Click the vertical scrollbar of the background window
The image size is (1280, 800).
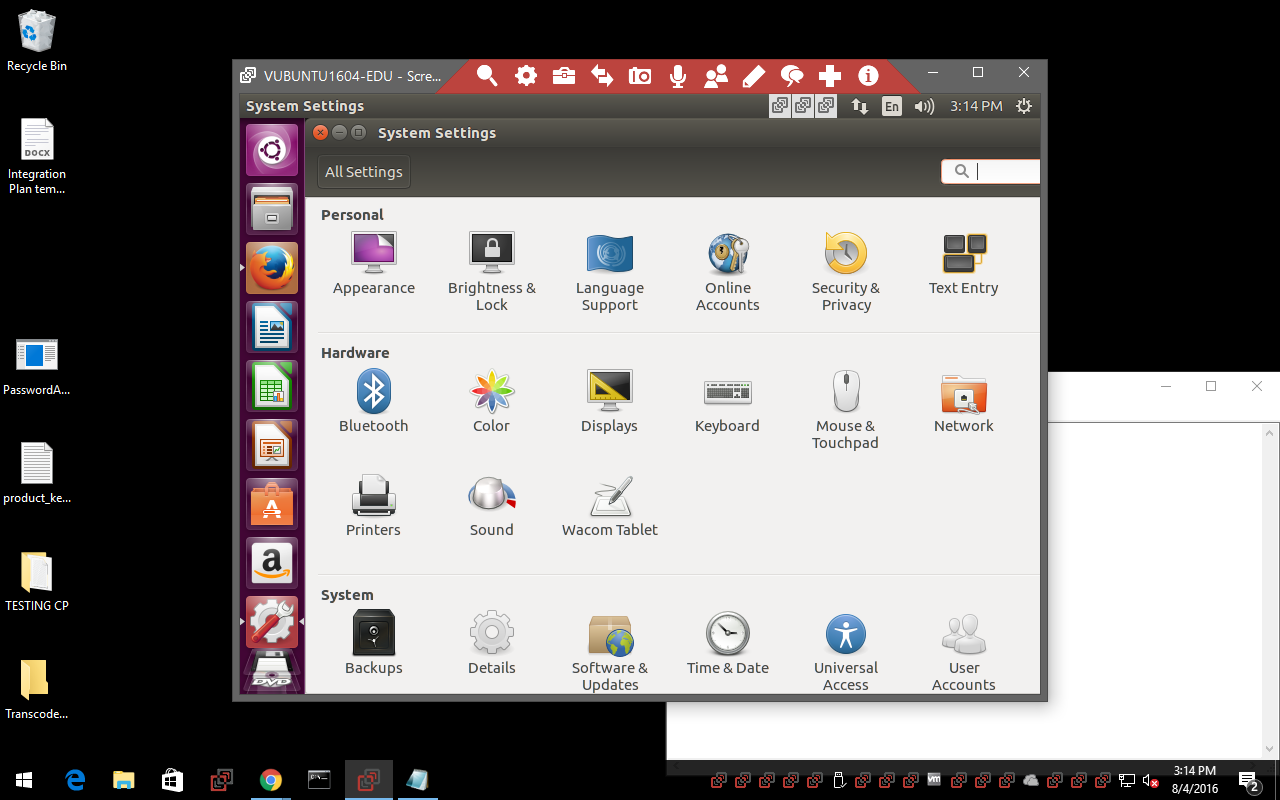click(x=1271, y=590)
